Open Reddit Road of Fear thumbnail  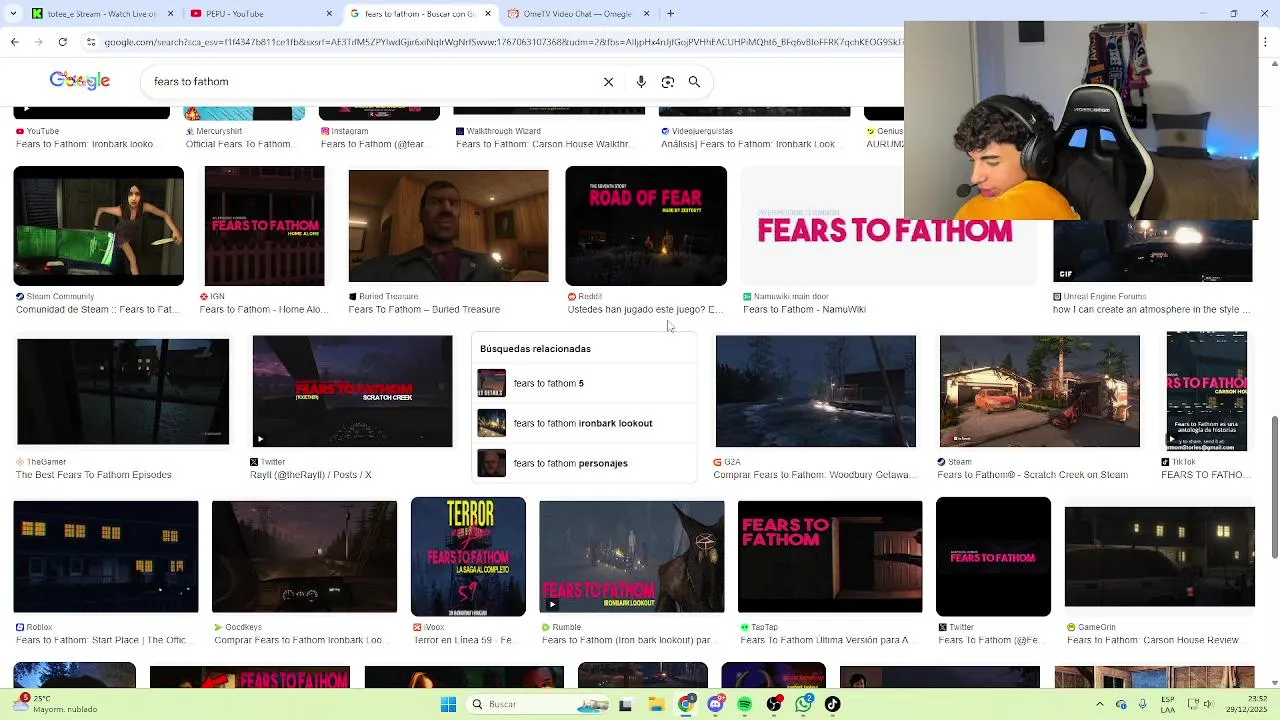(646, 226)
